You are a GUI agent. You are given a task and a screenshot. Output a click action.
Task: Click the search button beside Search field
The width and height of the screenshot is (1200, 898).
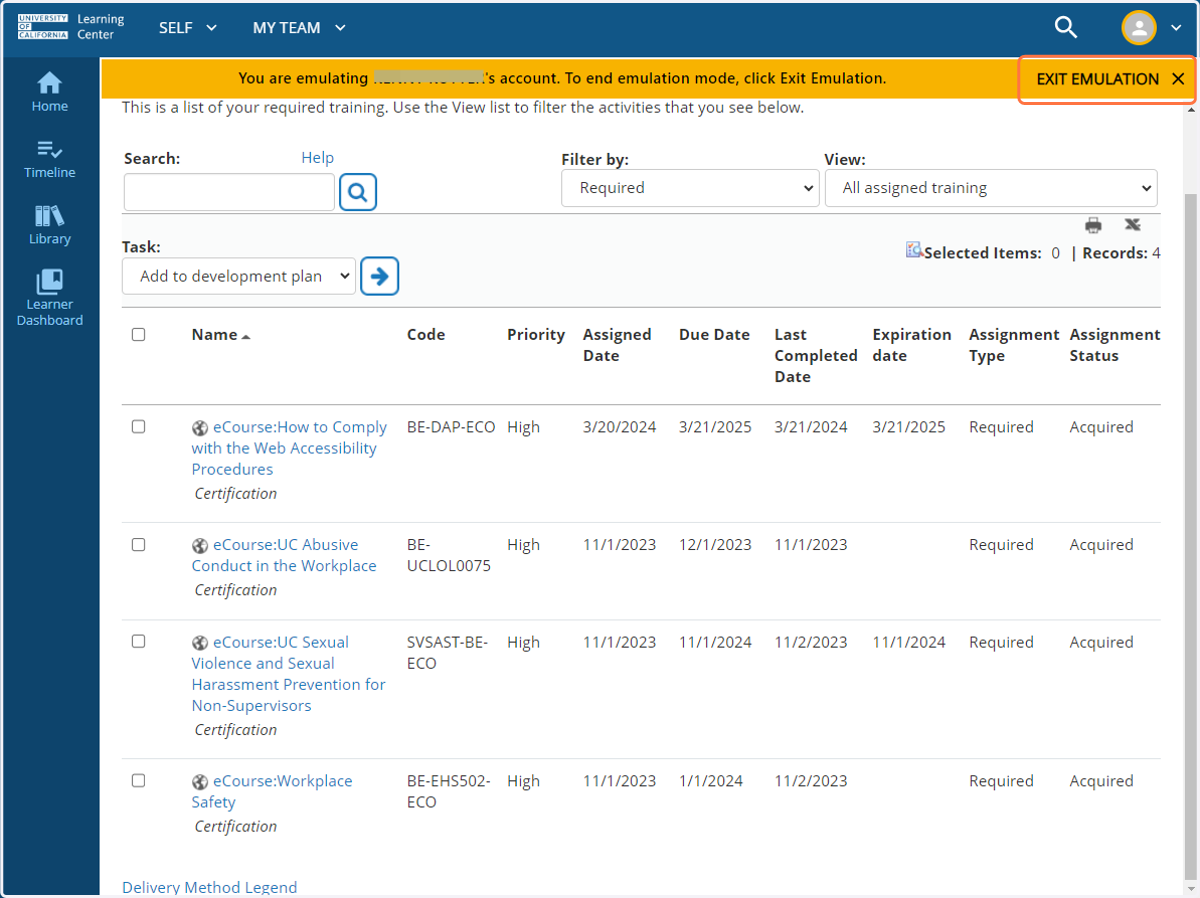(x=358, y=191)
